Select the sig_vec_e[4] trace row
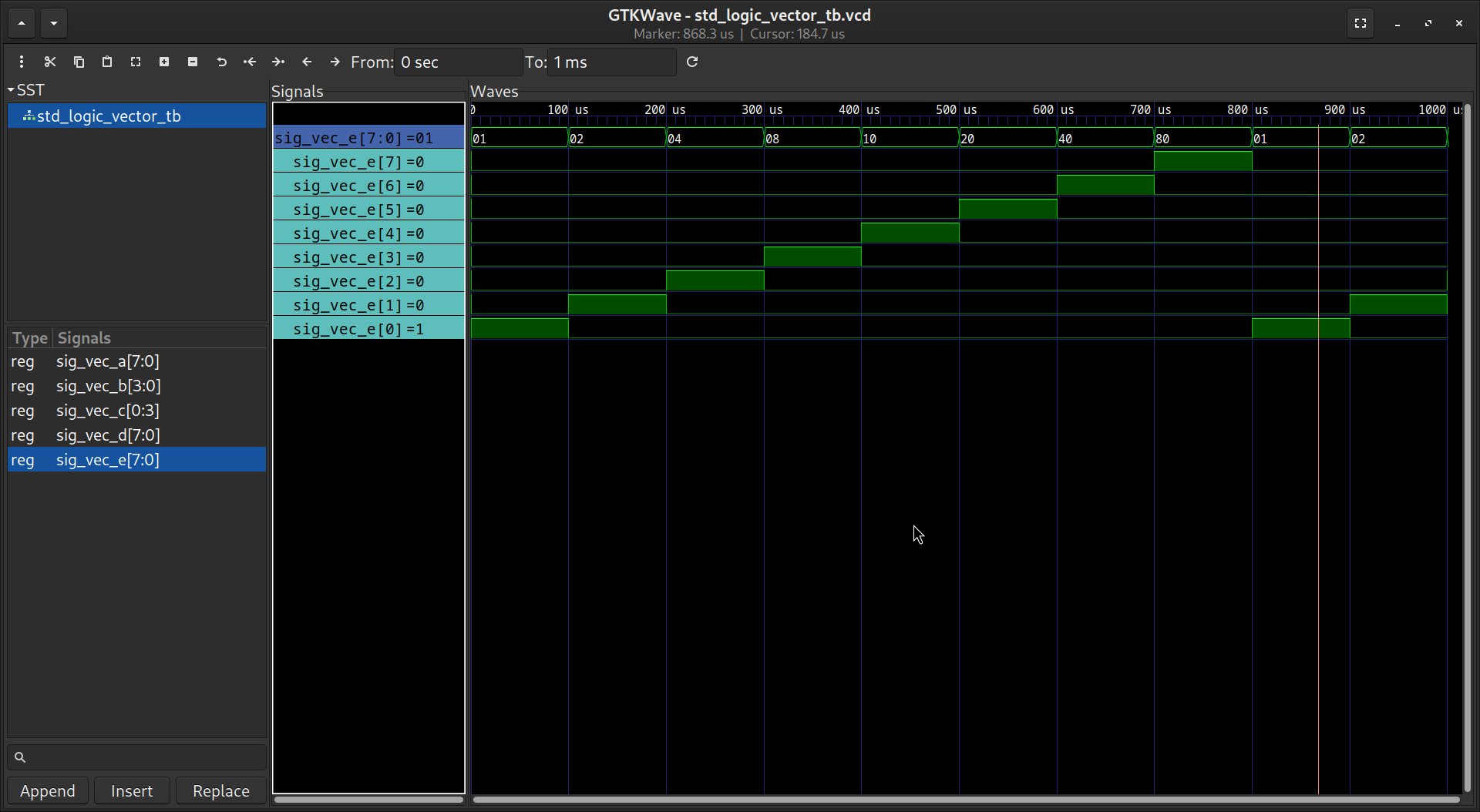Viewport: 1480px width, 812px height. 368,233
